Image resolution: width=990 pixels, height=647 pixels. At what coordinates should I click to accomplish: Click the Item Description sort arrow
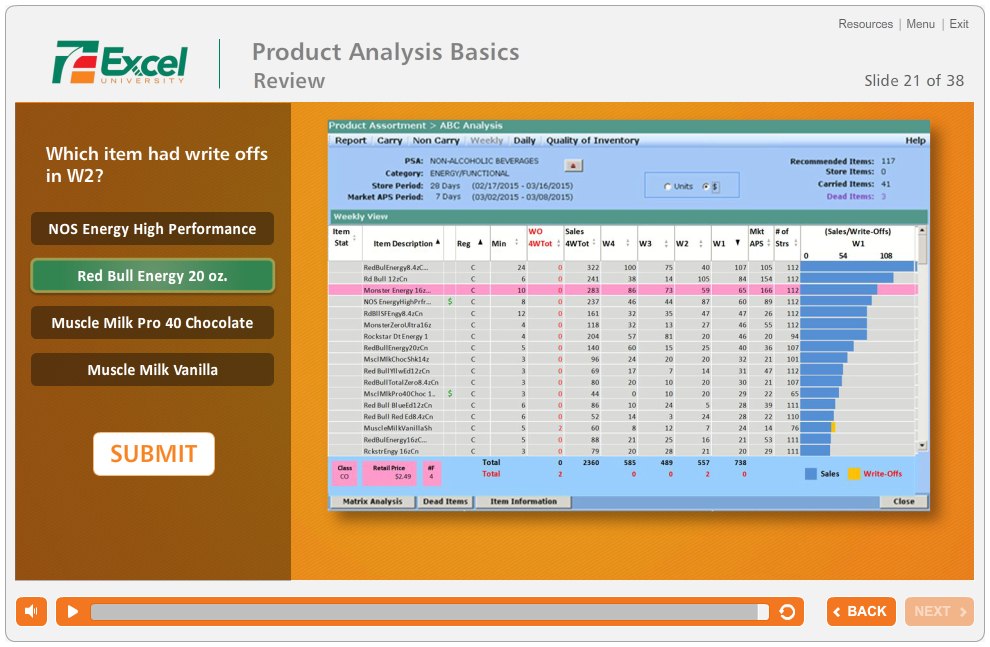coord(438,242)
